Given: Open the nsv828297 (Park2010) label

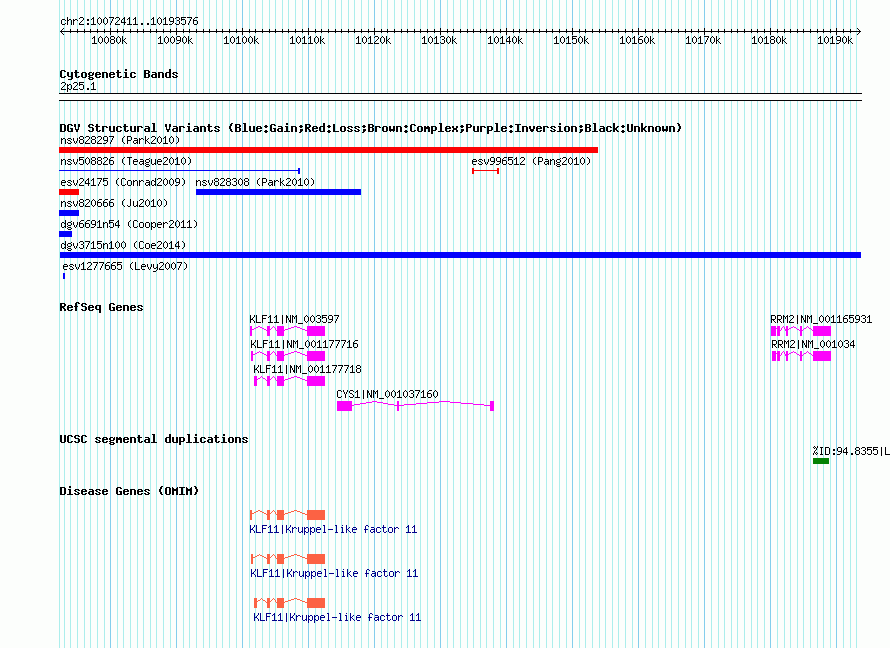Looking at the screenshot, I should pyautogui.click(x=120, y=140).
